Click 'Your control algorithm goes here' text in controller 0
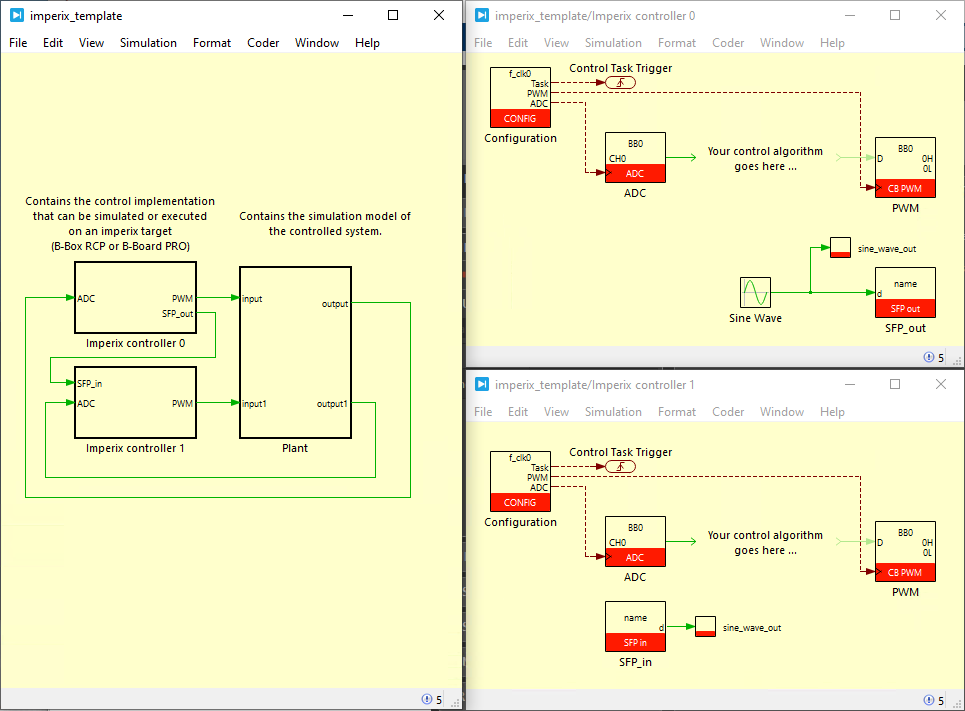 [765, 159]
